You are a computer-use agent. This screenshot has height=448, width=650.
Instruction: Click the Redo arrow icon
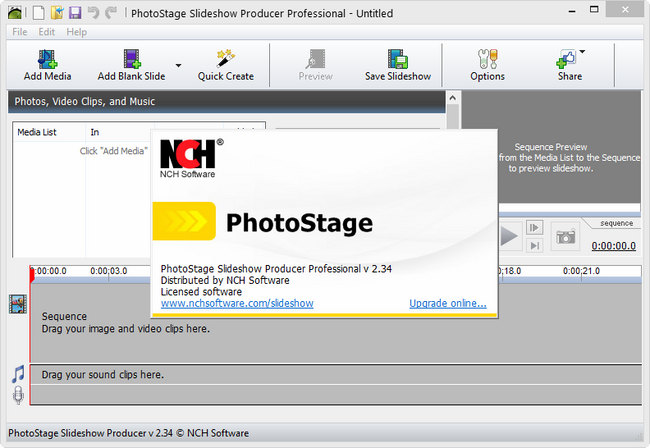tap(111, 12)
